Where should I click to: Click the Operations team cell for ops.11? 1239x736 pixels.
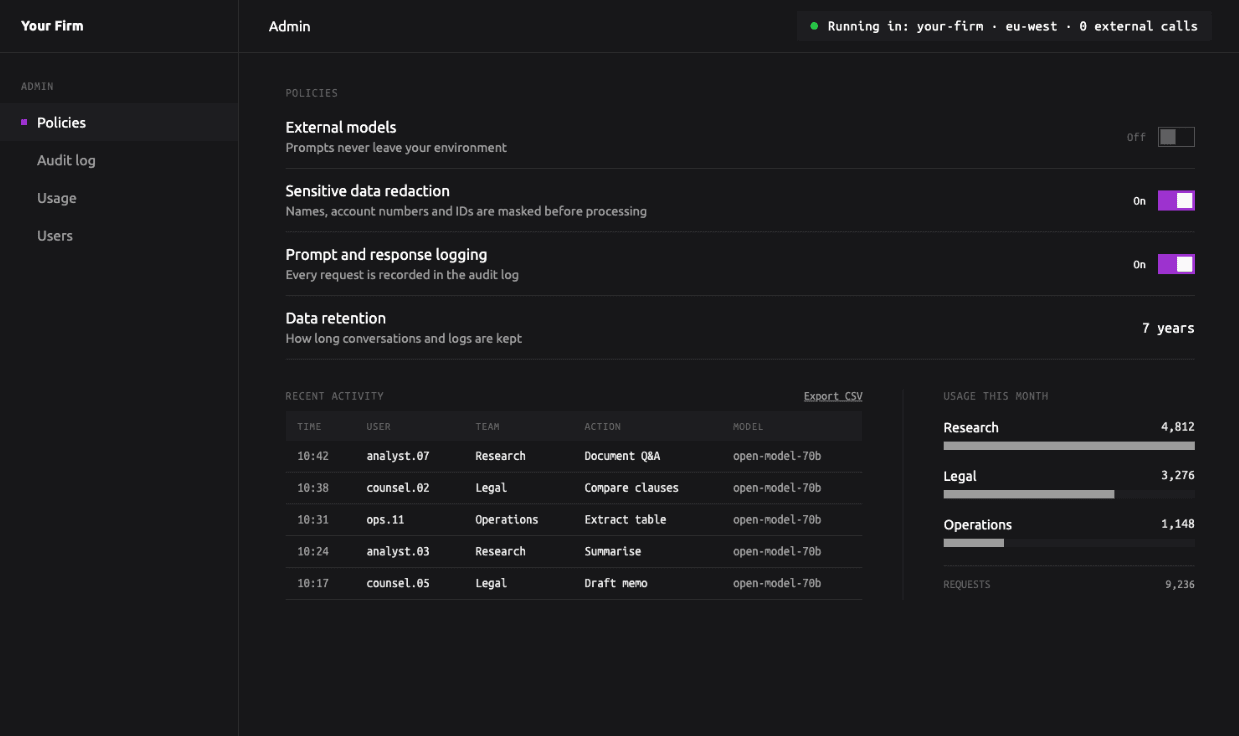pos(507,520)
